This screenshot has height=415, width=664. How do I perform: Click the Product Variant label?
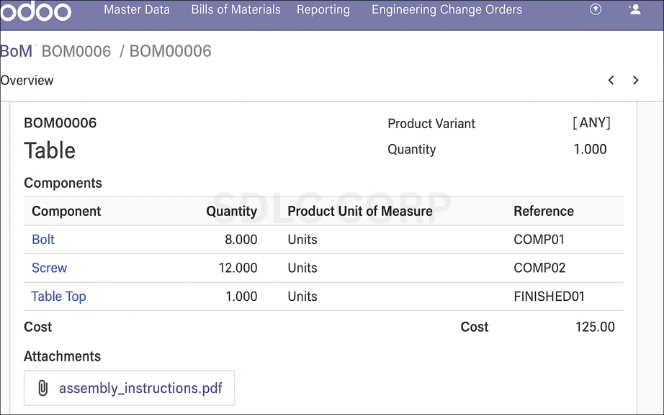click(431, 123)
